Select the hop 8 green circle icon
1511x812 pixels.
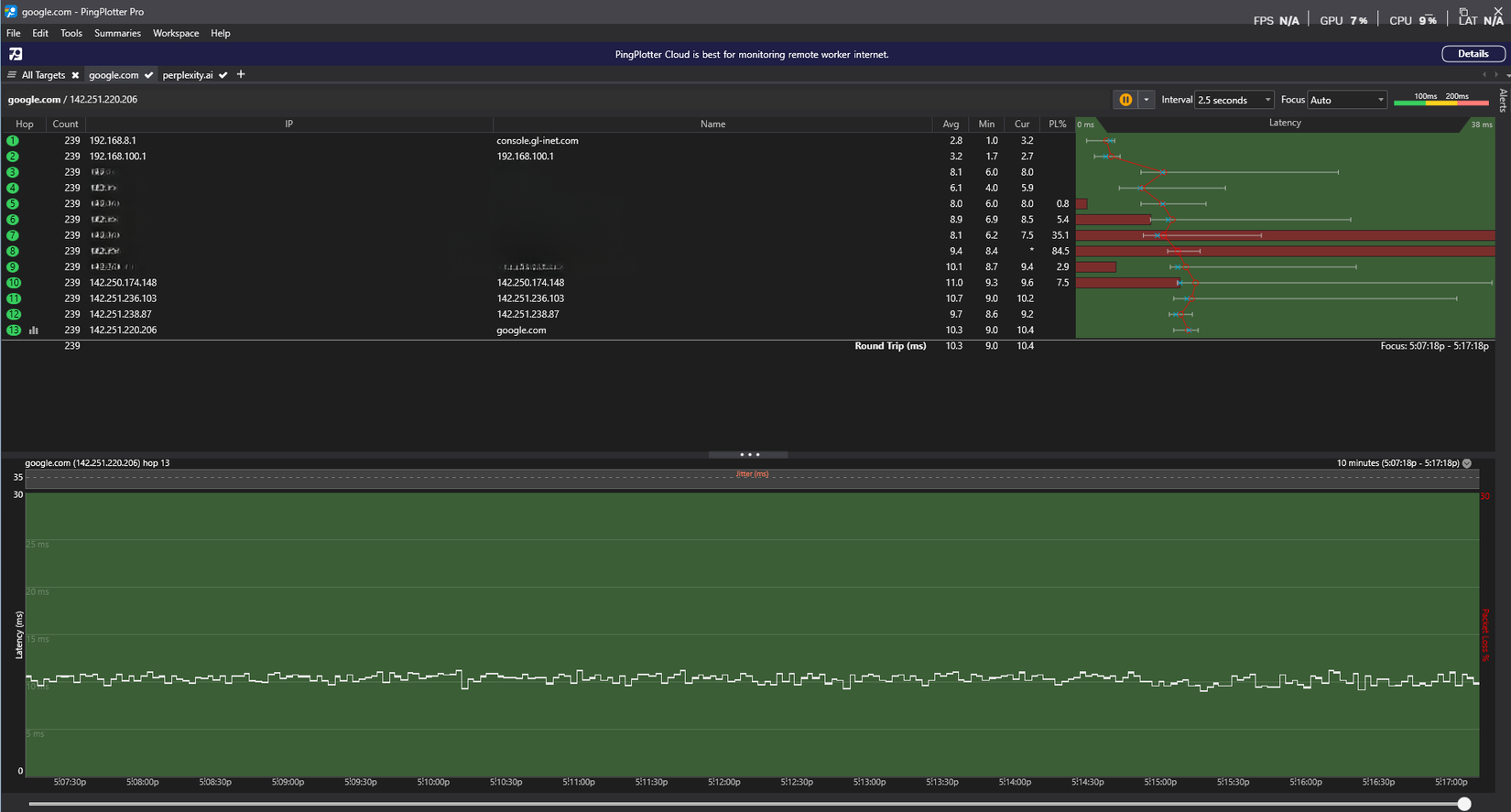(x=13, y=251)
